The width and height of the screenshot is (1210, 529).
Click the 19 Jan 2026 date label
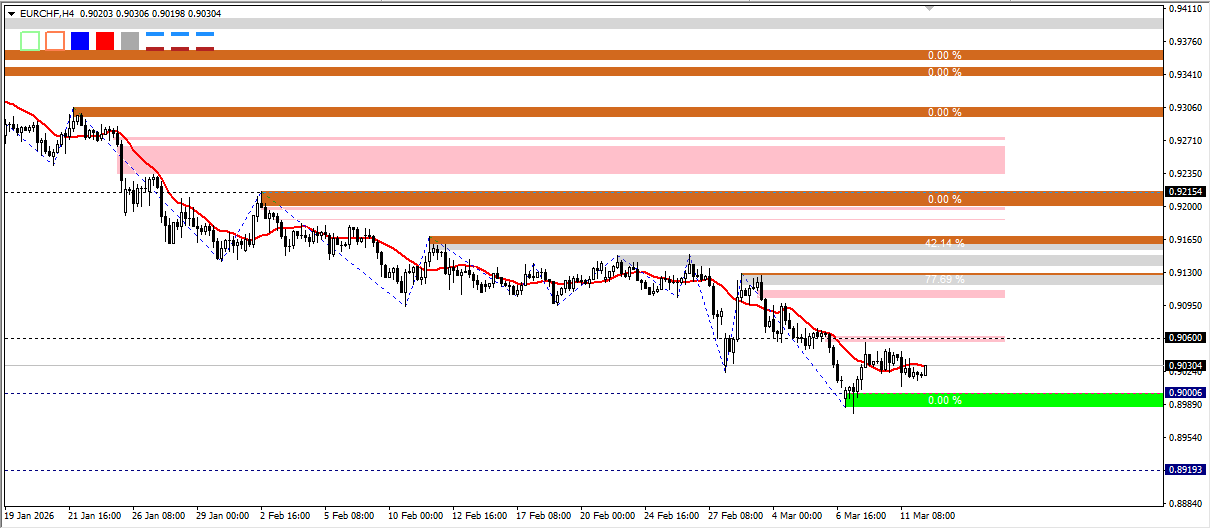[x=29, y=517]
